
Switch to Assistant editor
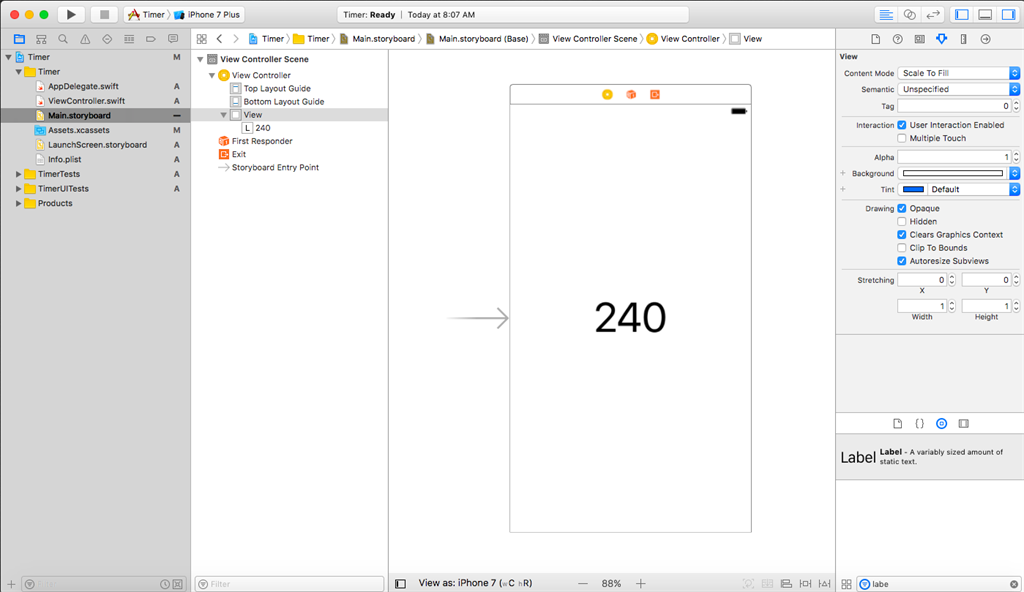coord(910,14)
